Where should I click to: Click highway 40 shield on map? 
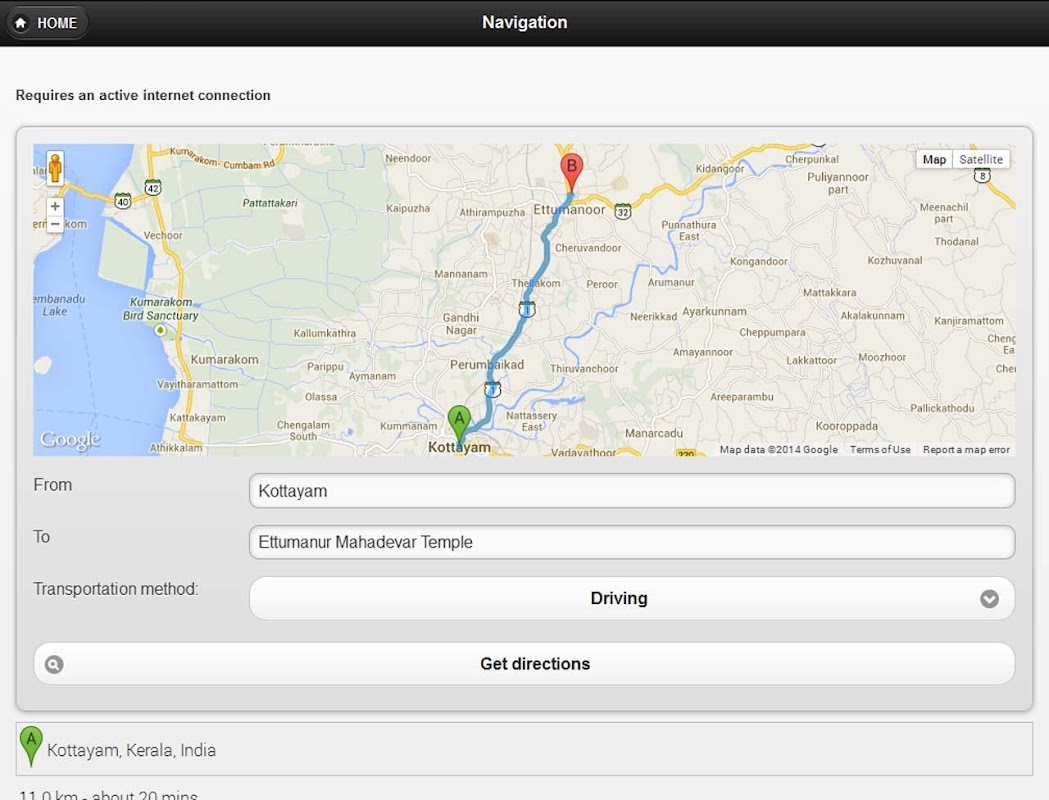click(122, 201)
